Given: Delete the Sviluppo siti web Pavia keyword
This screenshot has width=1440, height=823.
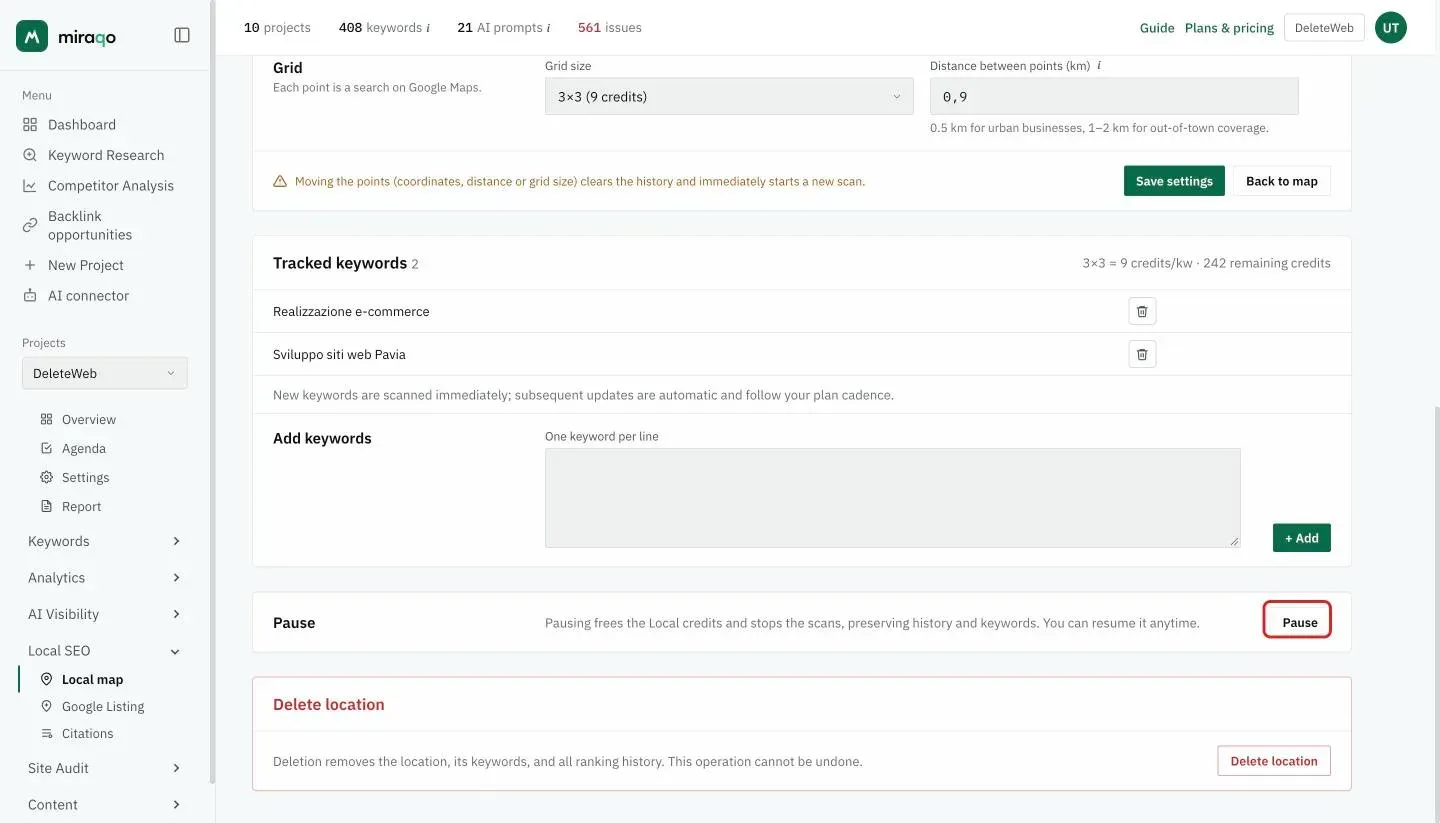Looking at the screenshot, I should (1142, 354).
